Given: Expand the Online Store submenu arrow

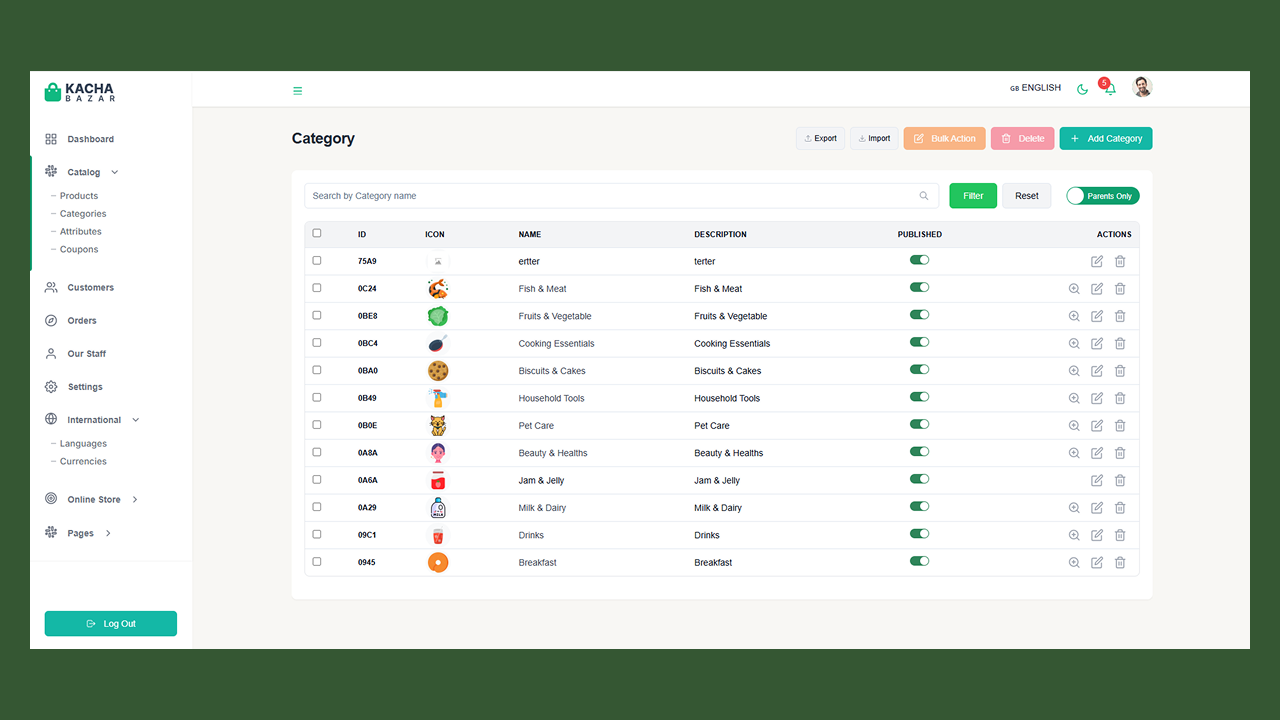Looking at the screenshot, I should 135,500.
